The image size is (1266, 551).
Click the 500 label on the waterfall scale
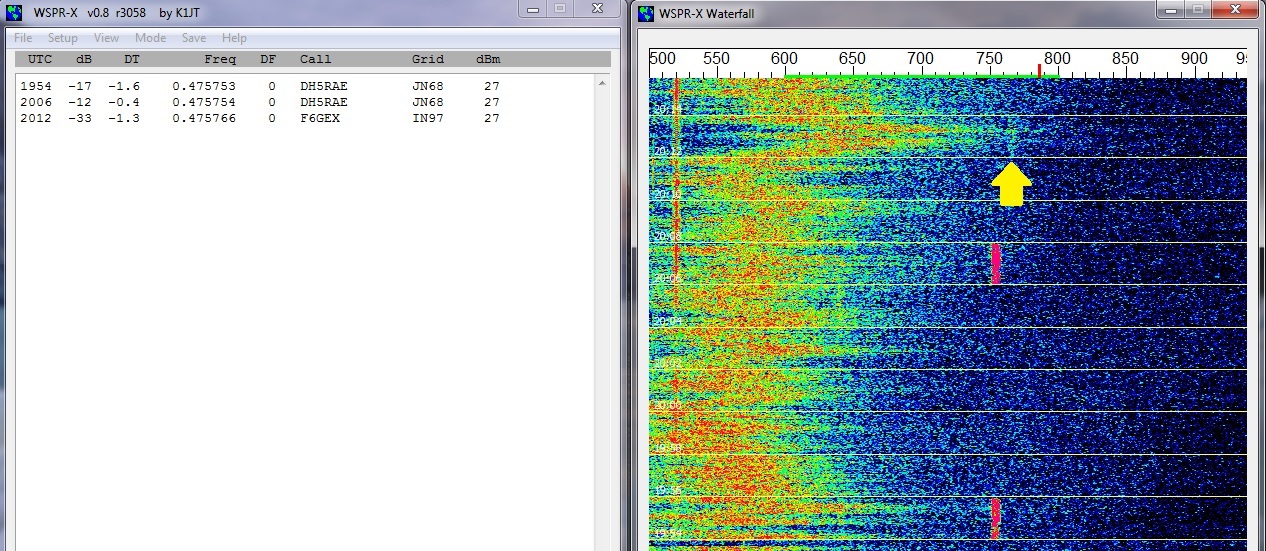tap(663, 58)
